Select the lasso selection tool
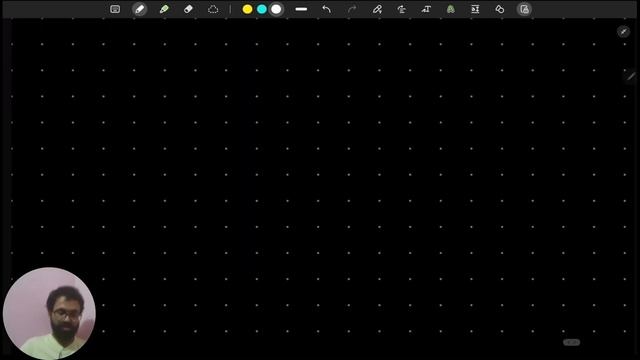This screenshot has width=640, height=360. click(x=213, y=9)
